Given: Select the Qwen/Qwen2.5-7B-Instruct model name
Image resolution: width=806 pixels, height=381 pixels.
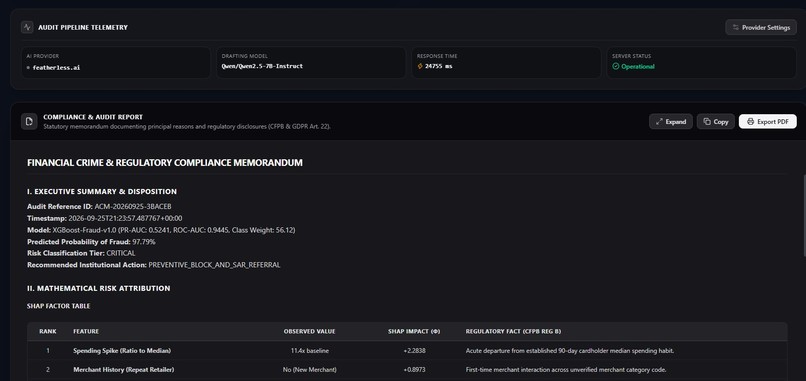Looking at the screenshot, I should (x=262, y=66).
